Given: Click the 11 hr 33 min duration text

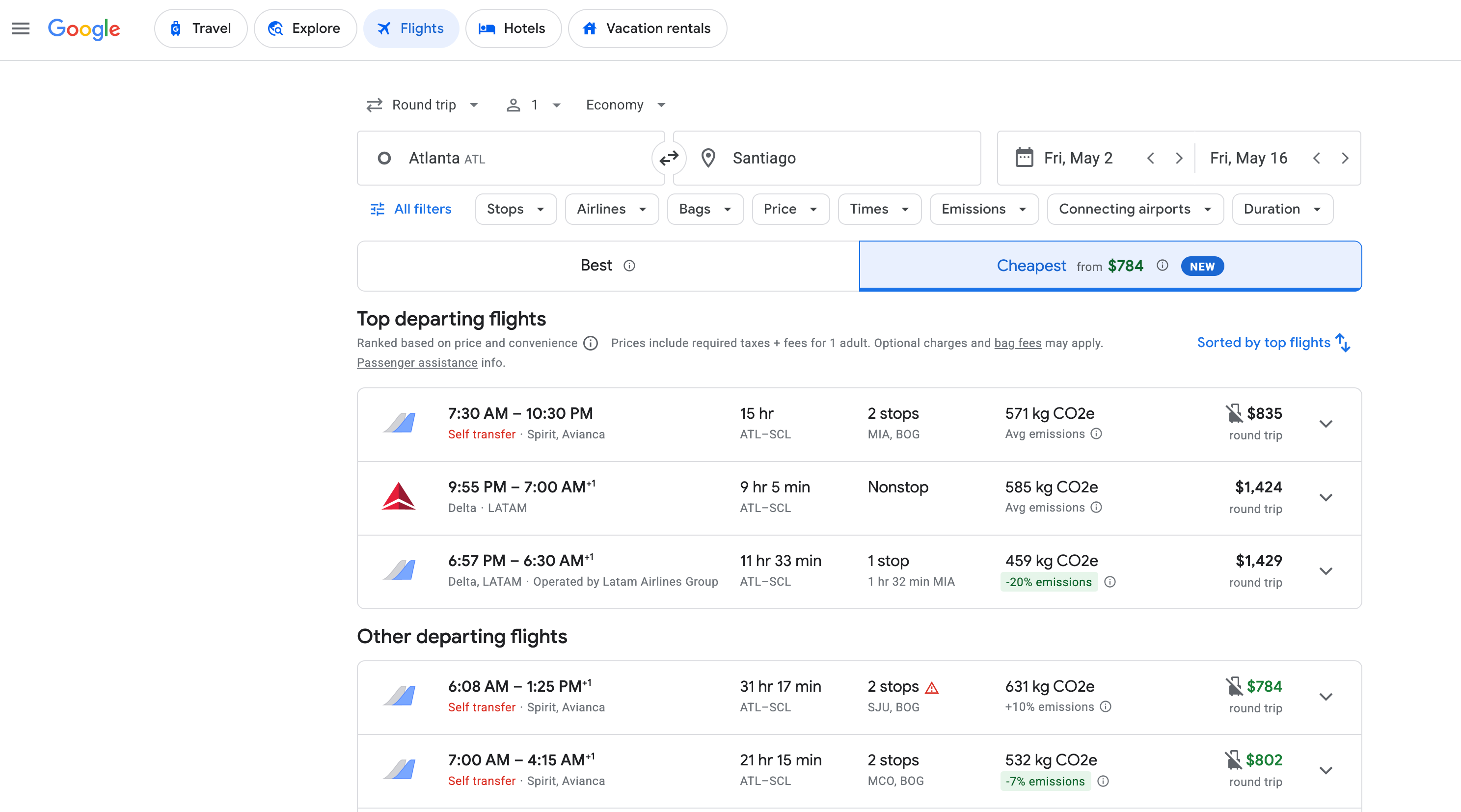Looking at the screenshot, I should pos(781,561).
